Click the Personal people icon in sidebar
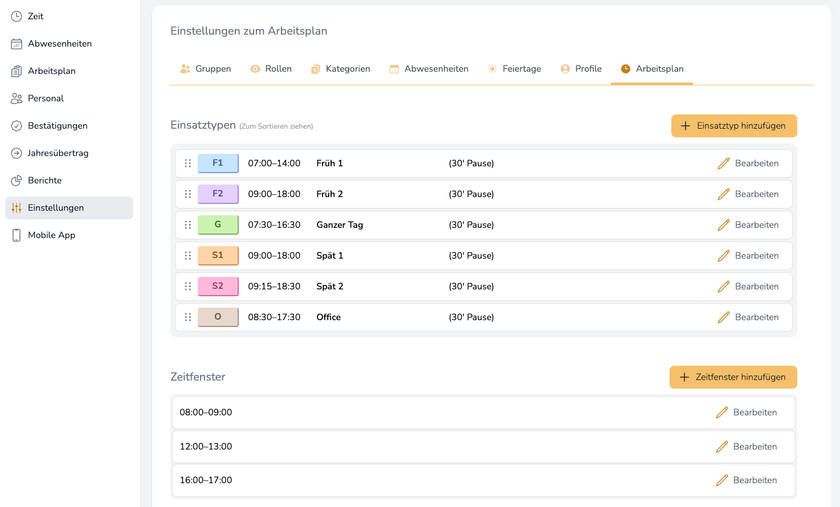Image resolution: width=840 pixels, height=507 pixels. click(16, 98)
